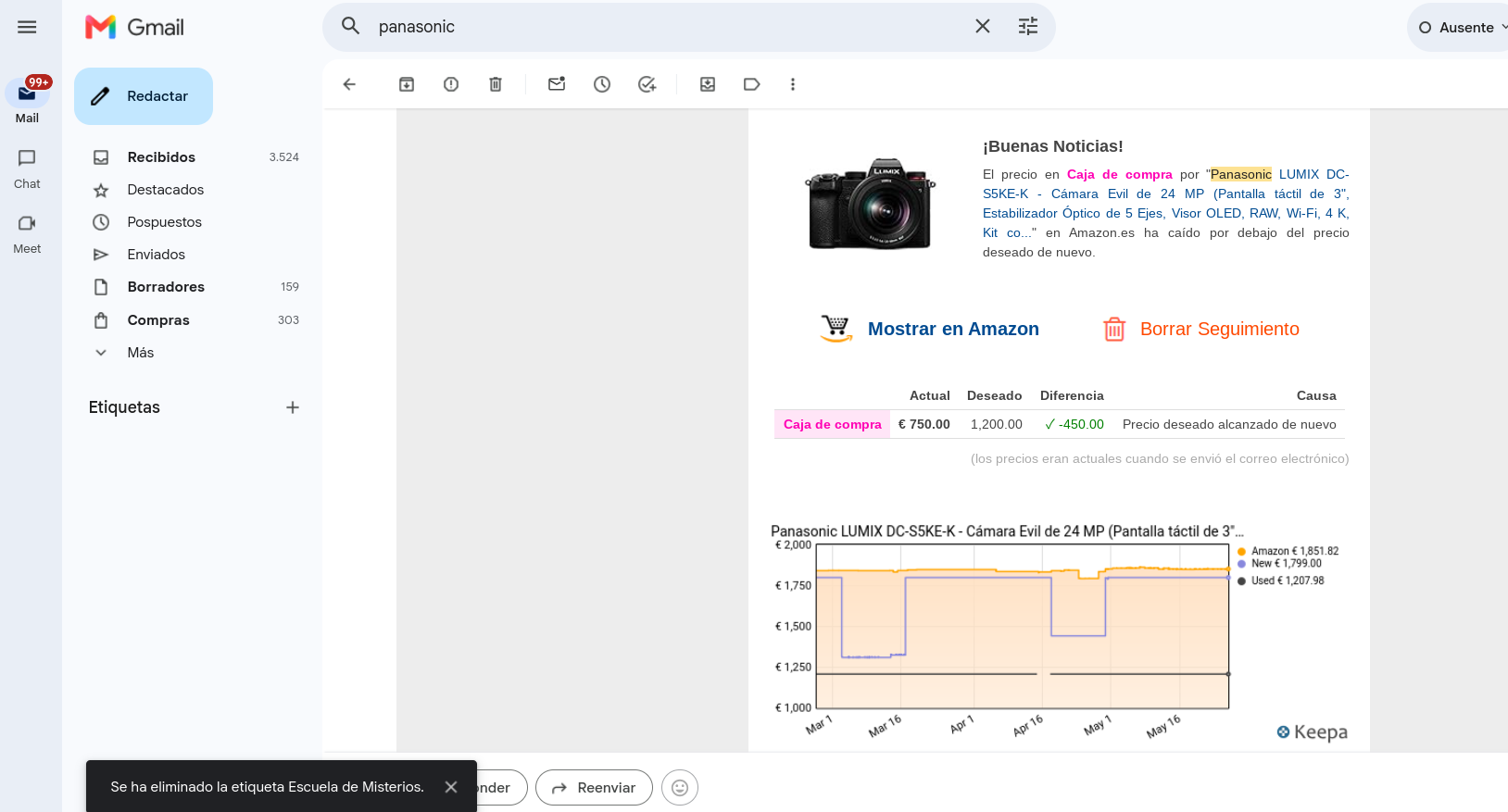Screen dimensions: 1508x812
Task: Add this email to Tasks
Action: click(647, 84)
